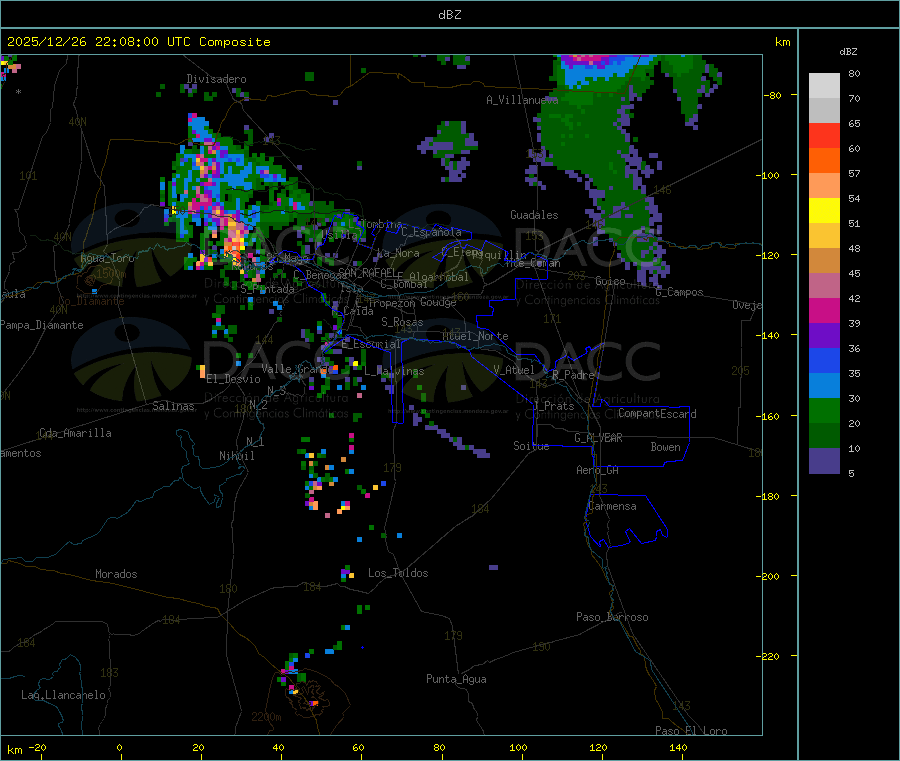900x761 pixels.
Task: Click the 'Morados' map label
Action: (116, 574)
